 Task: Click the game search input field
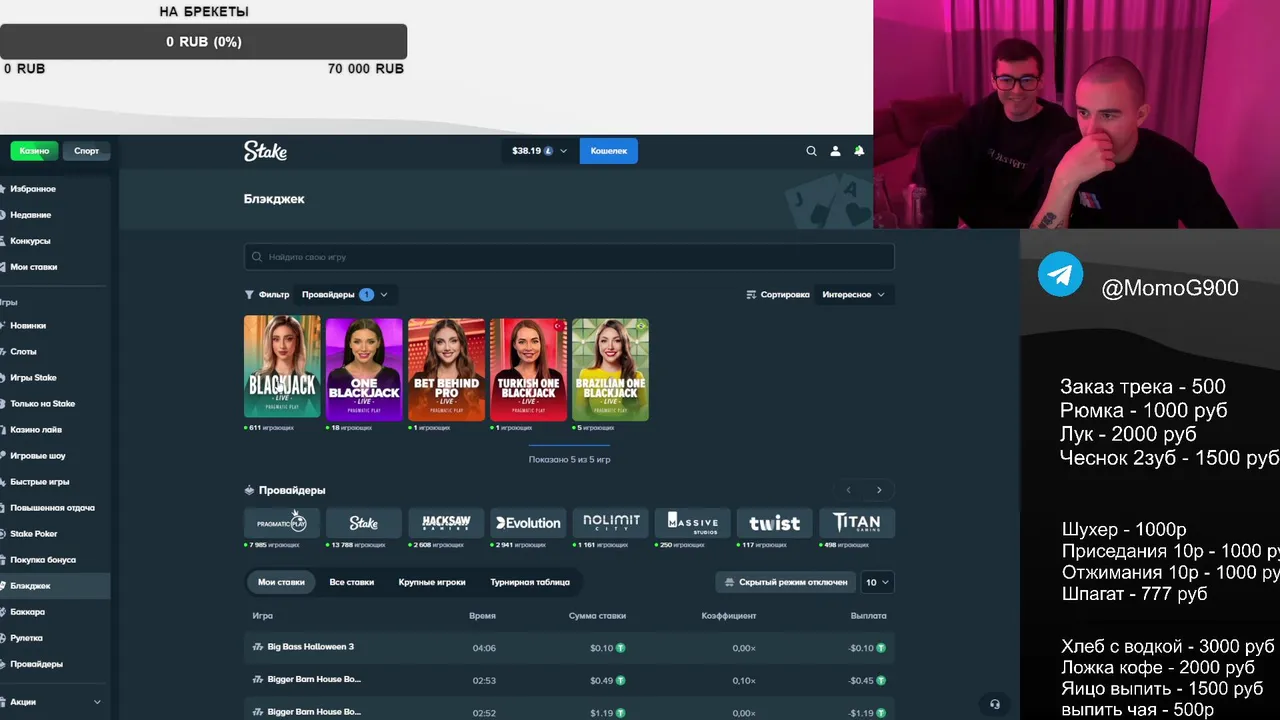569,257
